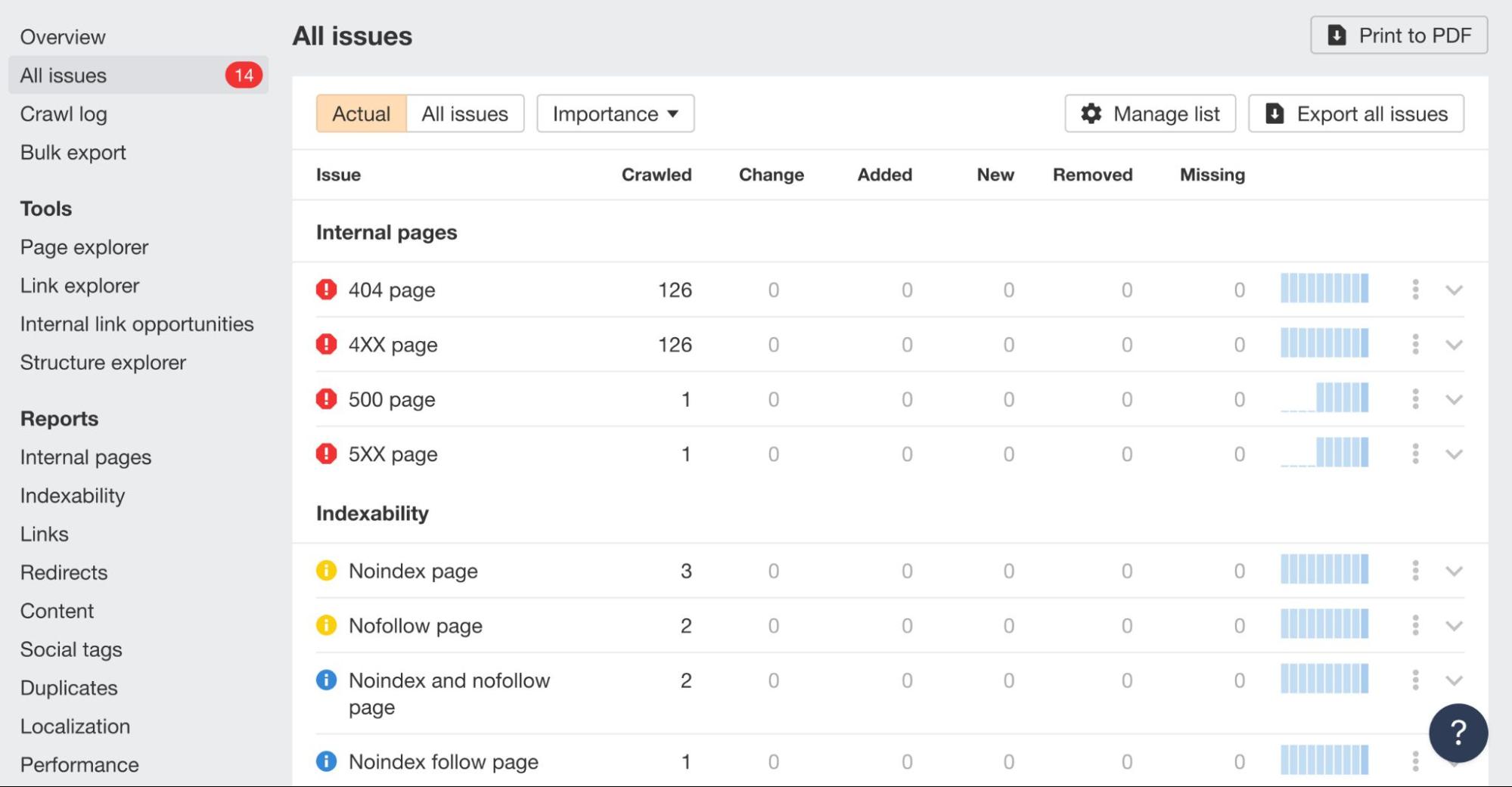Screen dimensions: 1512x787
Task: Click the history sparkline chart for 404 page
Action: (x=1324, y=290)
